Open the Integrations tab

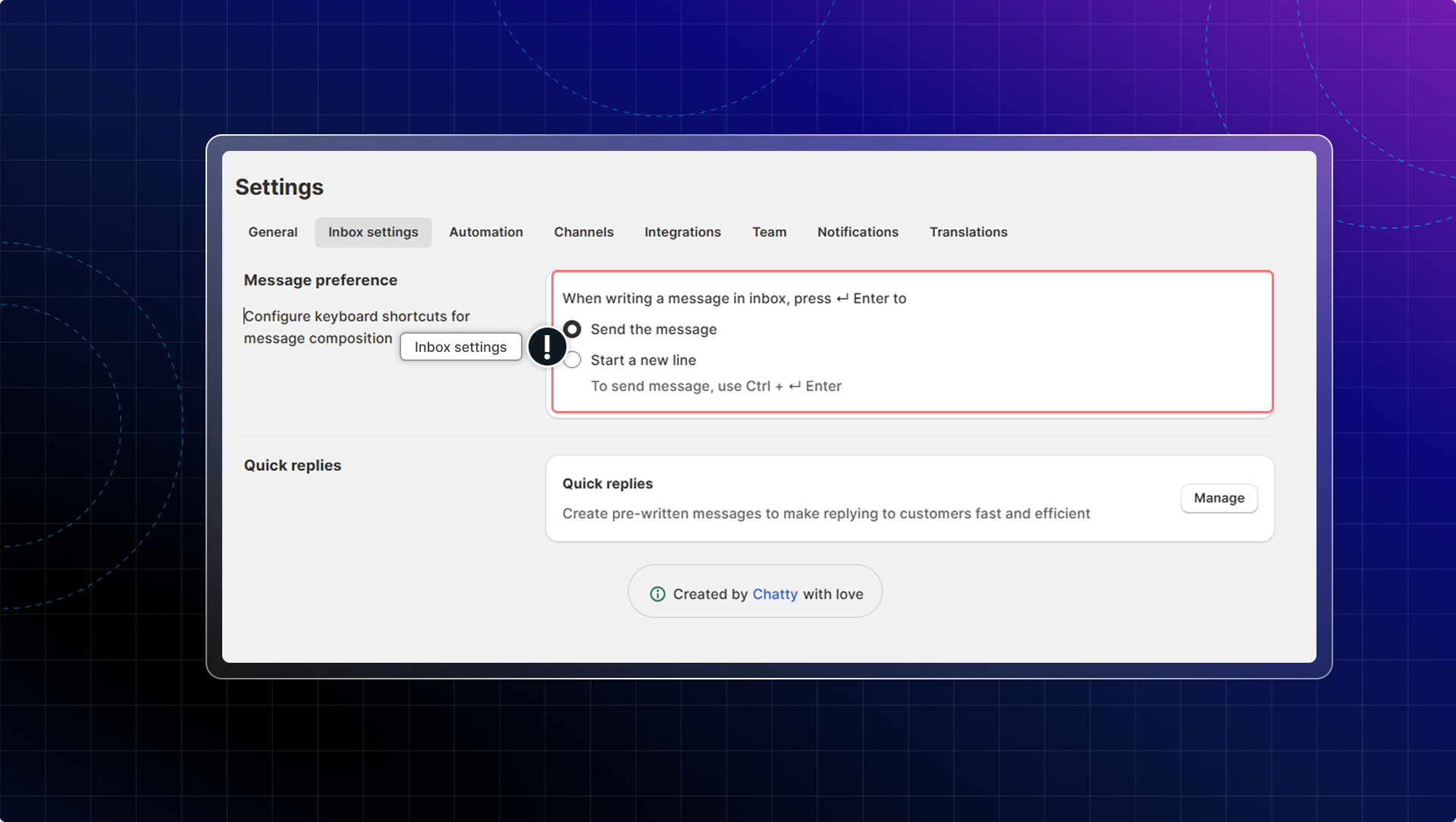[x=682, y=232]
